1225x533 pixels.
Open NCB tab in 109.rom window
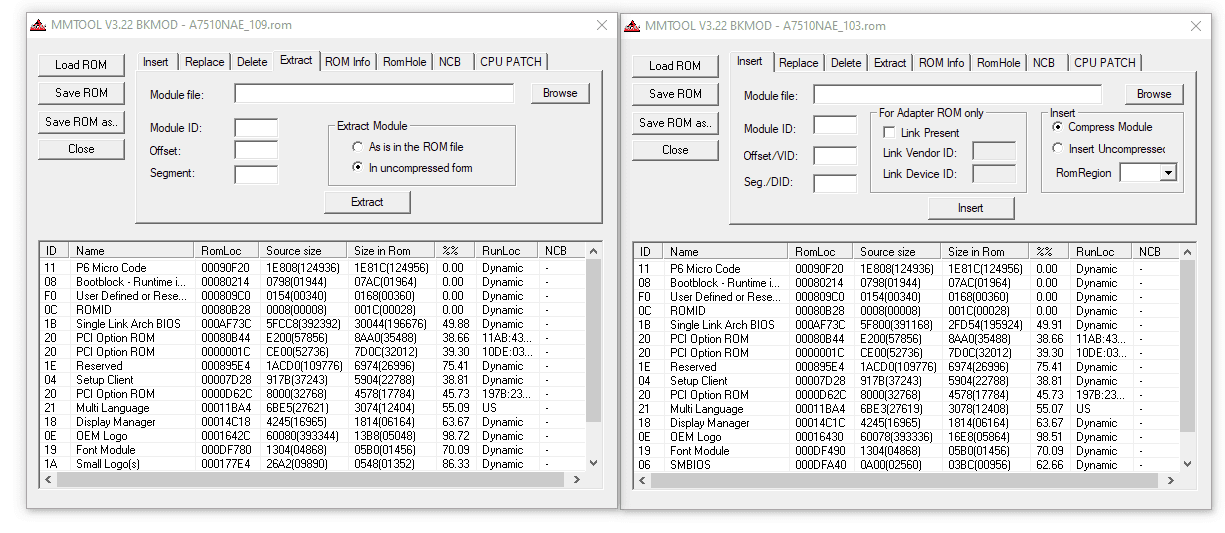450,62
